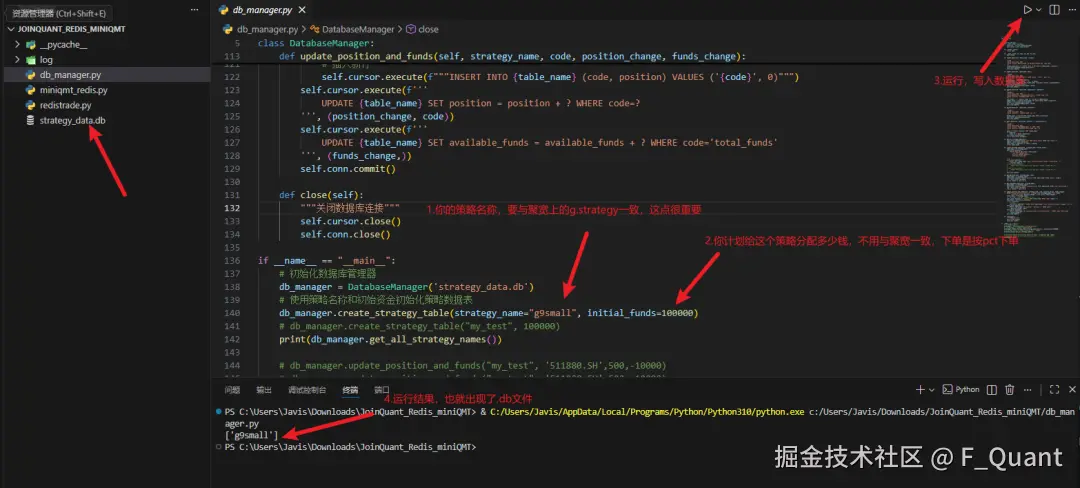Open redistrade.py in the explorer
This screenshot has width=1080, height=488.
(105, 105)
